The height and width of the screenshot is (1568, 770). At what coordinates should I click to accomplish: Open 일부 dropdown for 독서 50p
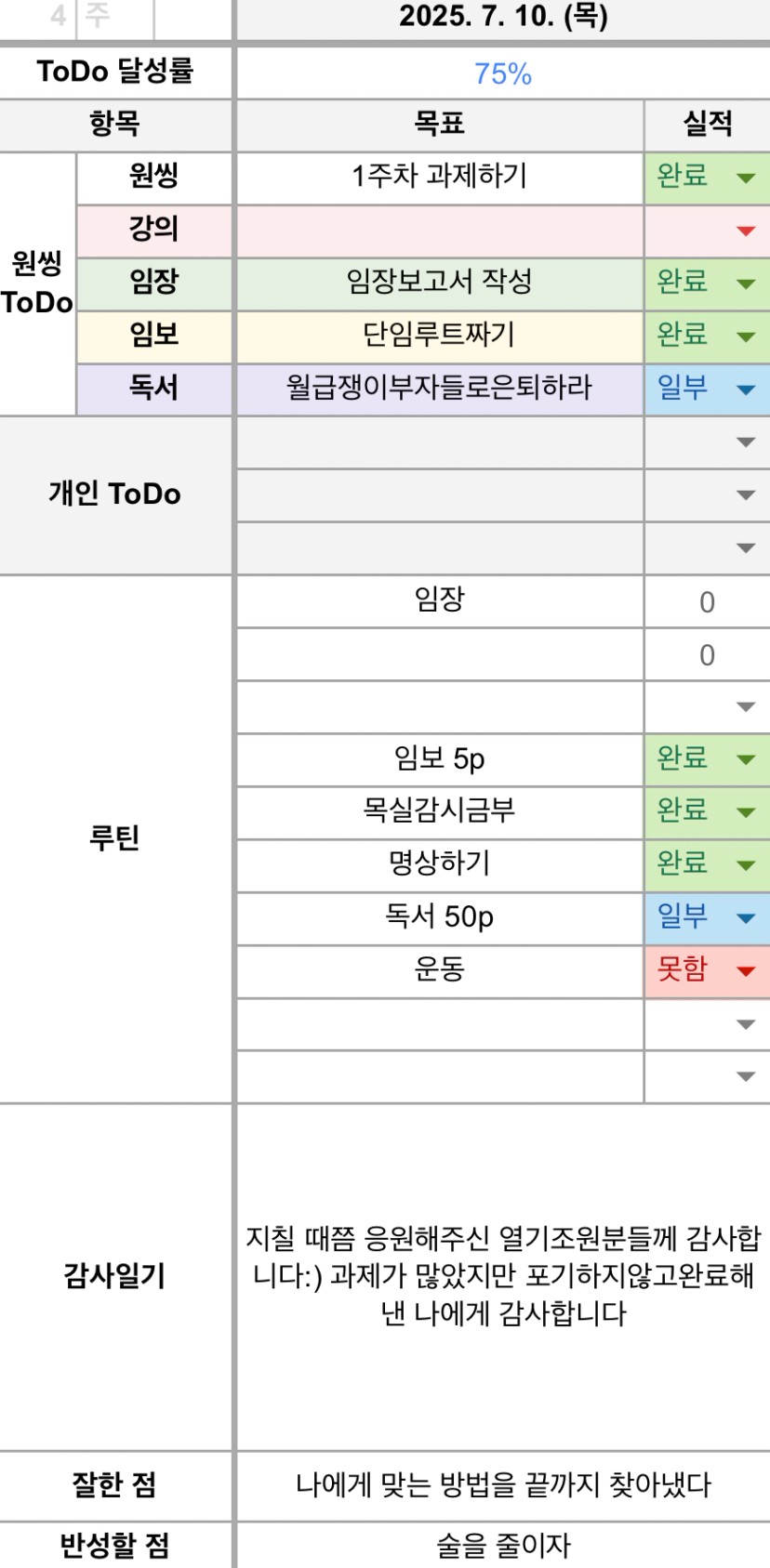[x=746, y=918]
